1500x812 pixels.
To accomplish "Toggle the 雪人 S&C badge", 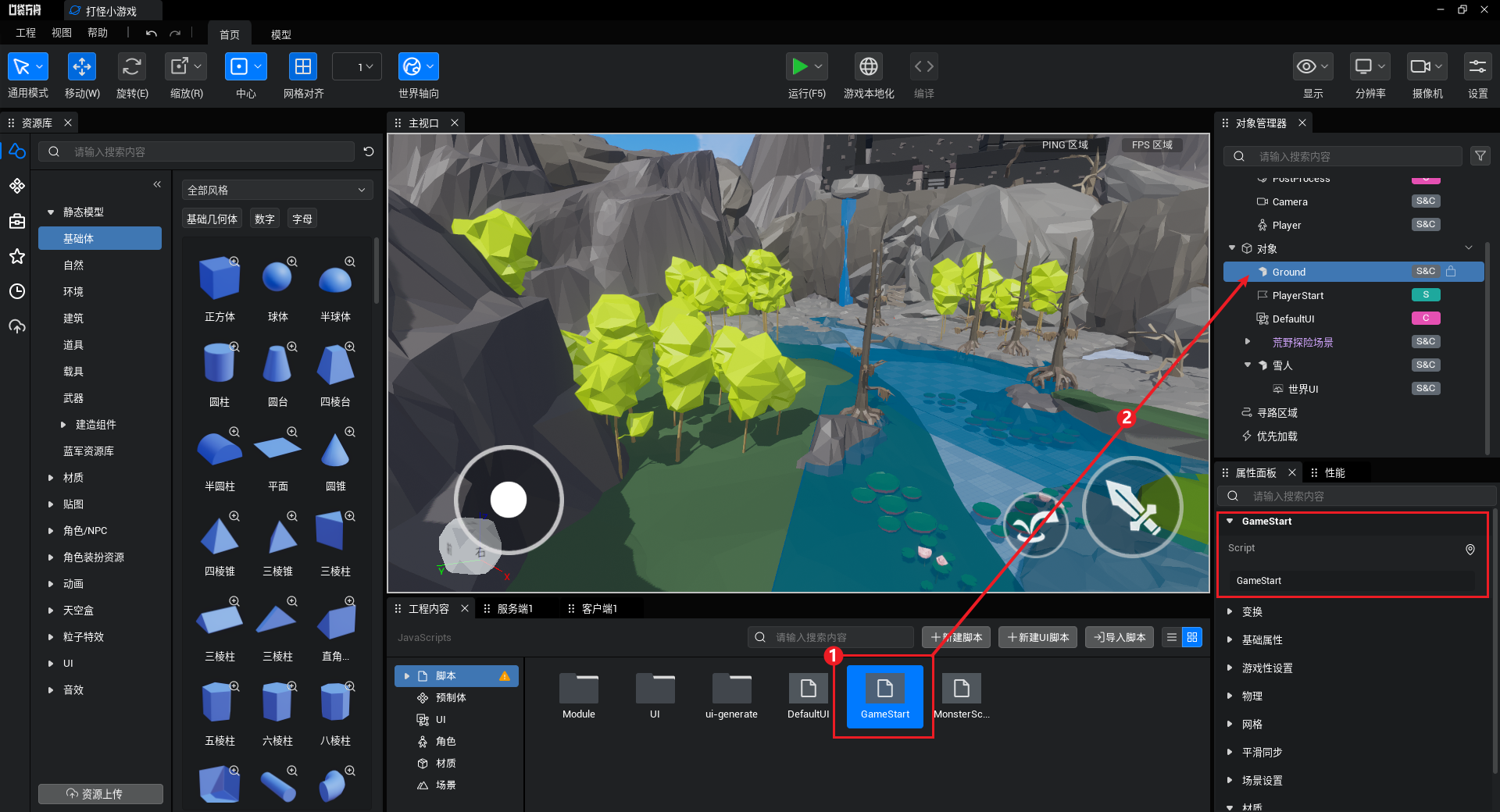I will [x=1426, y=365].
